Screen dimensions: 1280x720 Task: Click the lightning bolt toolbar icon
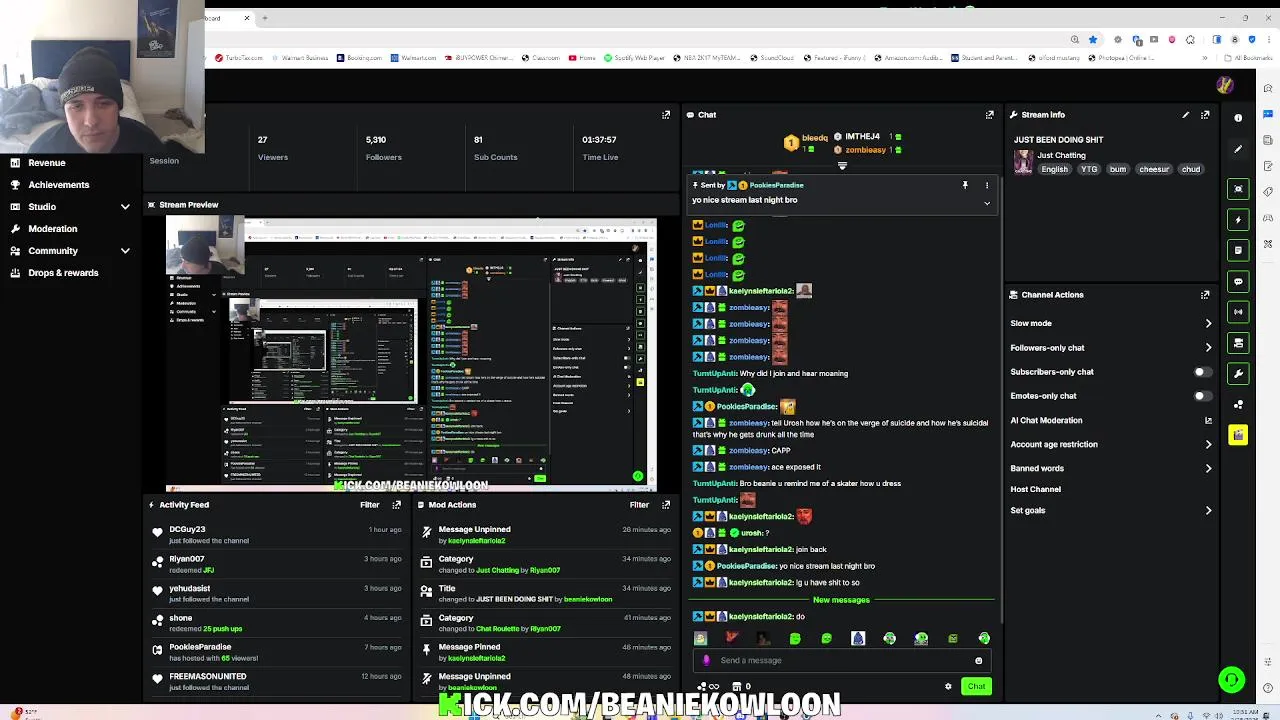(x=1238, y=220)
